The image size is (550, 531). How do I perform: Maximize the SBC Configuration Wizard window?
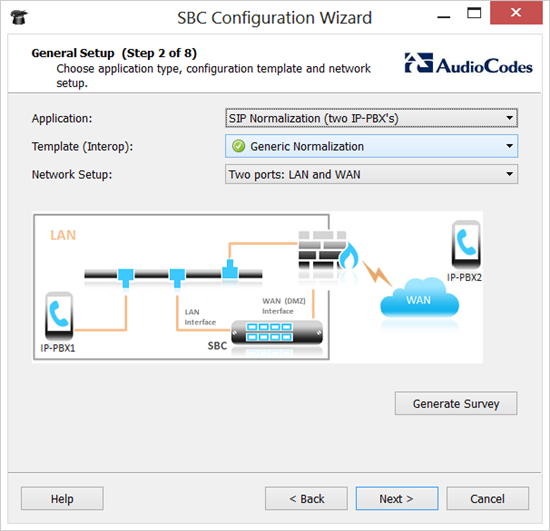(474, 13)
